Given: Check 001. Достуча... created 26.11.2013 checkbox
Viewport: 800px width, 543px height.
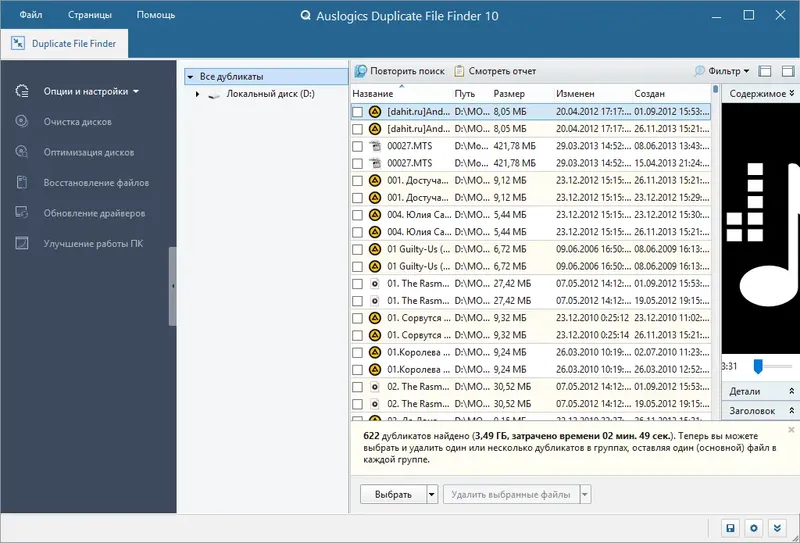Looking at the screenshot, I should [358, 181].
